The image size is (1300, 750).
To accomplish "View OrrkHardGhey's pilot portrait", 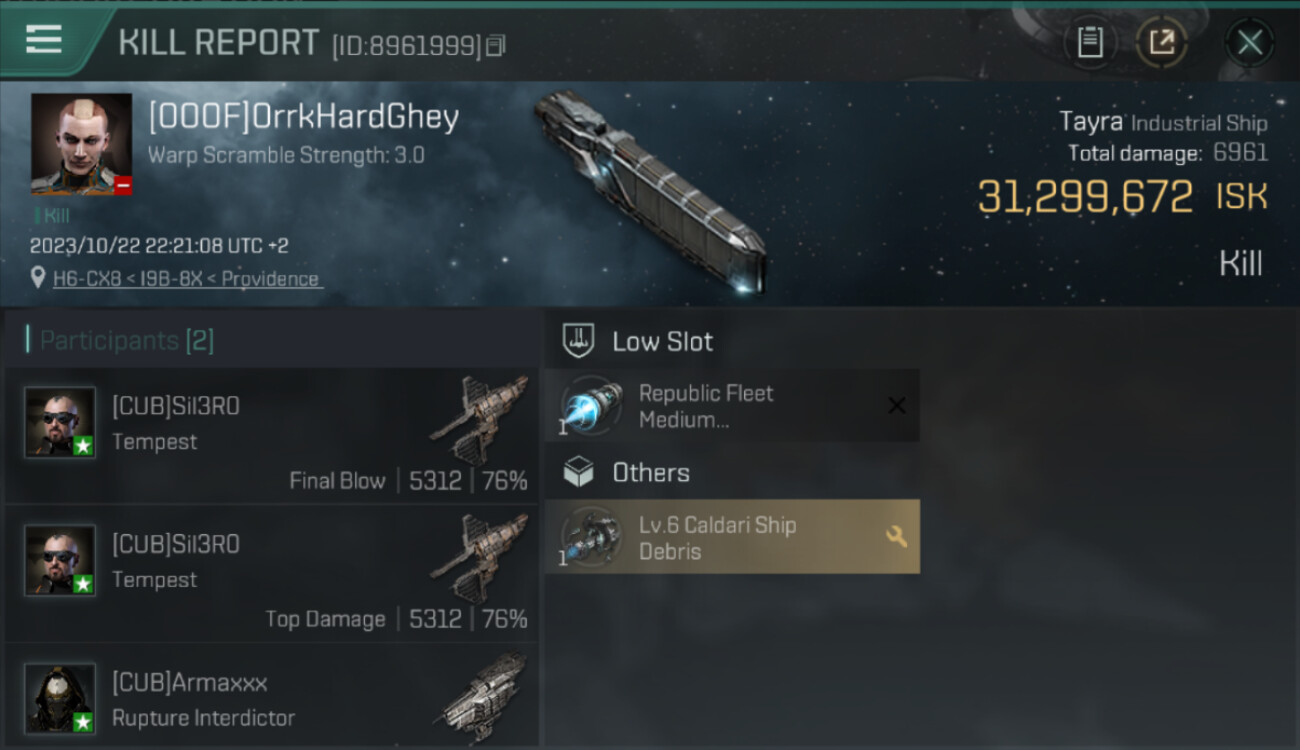I will point(81,144).
